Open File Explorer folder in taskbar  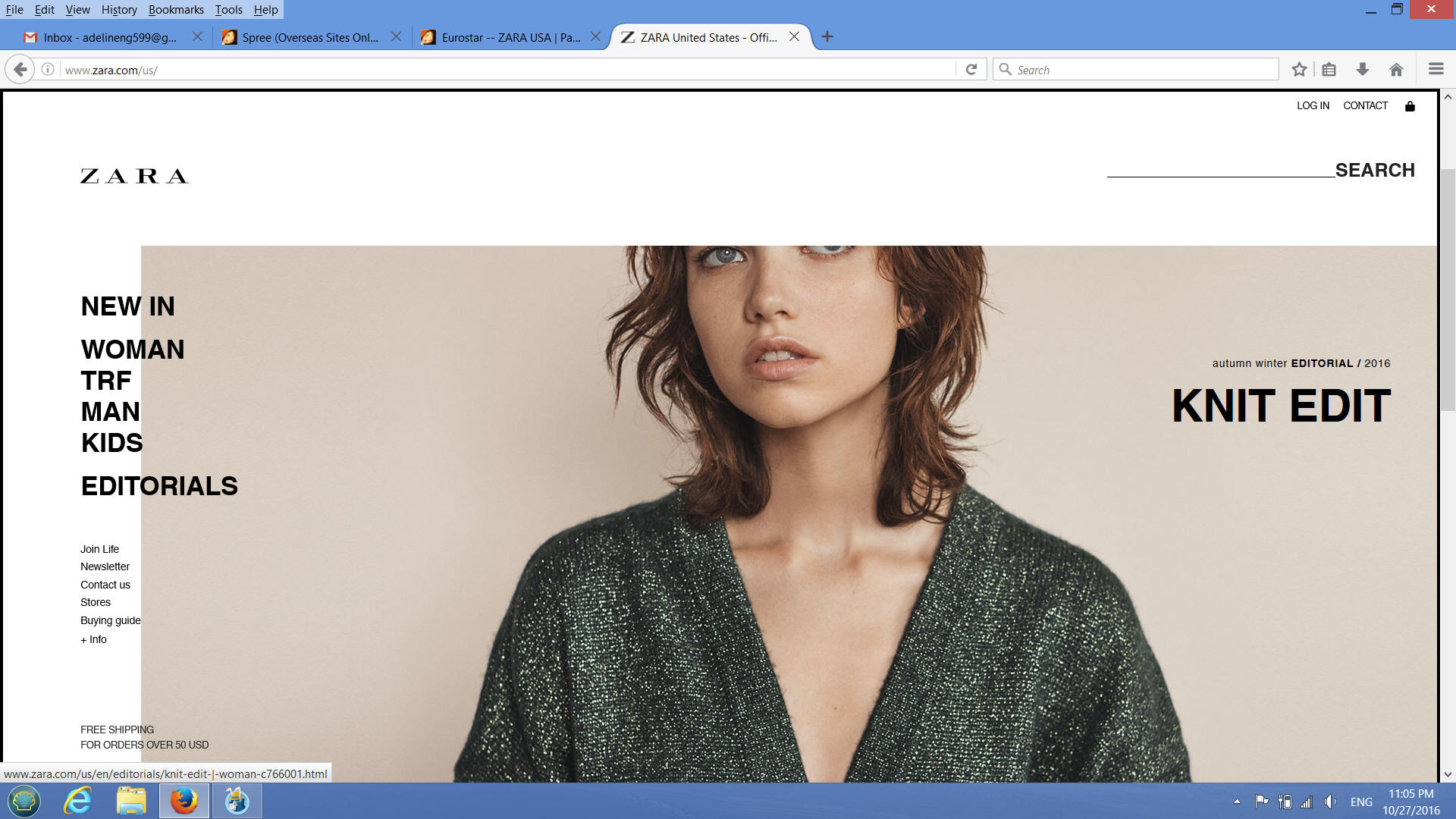(131, 801)
